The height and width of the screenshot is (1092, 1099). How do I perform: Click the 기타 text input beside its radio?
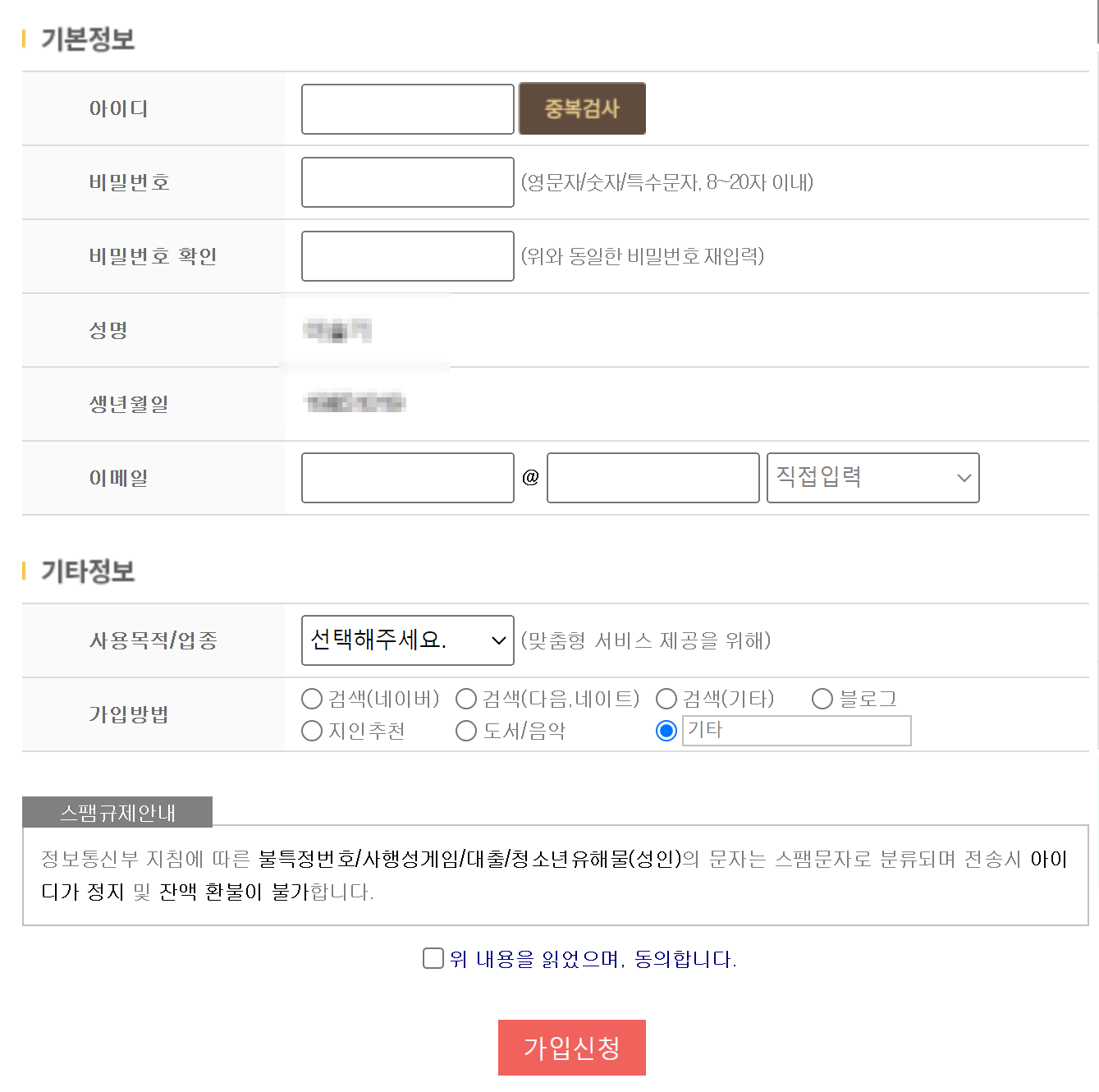pos(796,731)
